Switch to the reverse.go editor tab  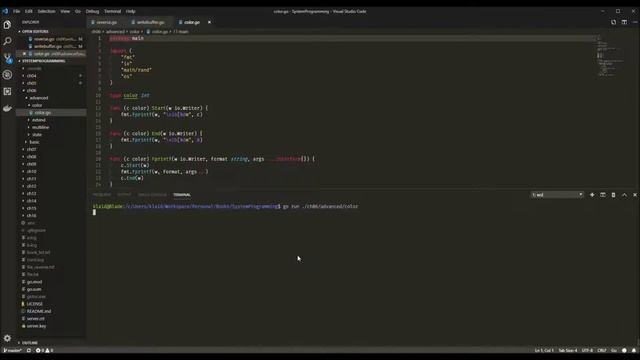point(107,22)
